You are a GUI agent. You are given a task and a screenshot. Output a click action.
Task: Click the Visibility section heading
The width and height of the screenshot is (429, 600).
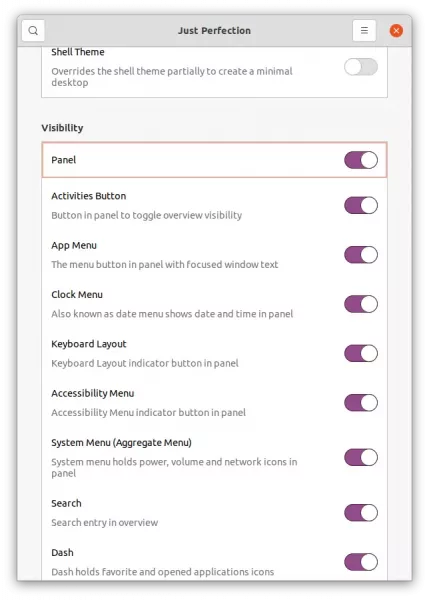coord(62,128)
